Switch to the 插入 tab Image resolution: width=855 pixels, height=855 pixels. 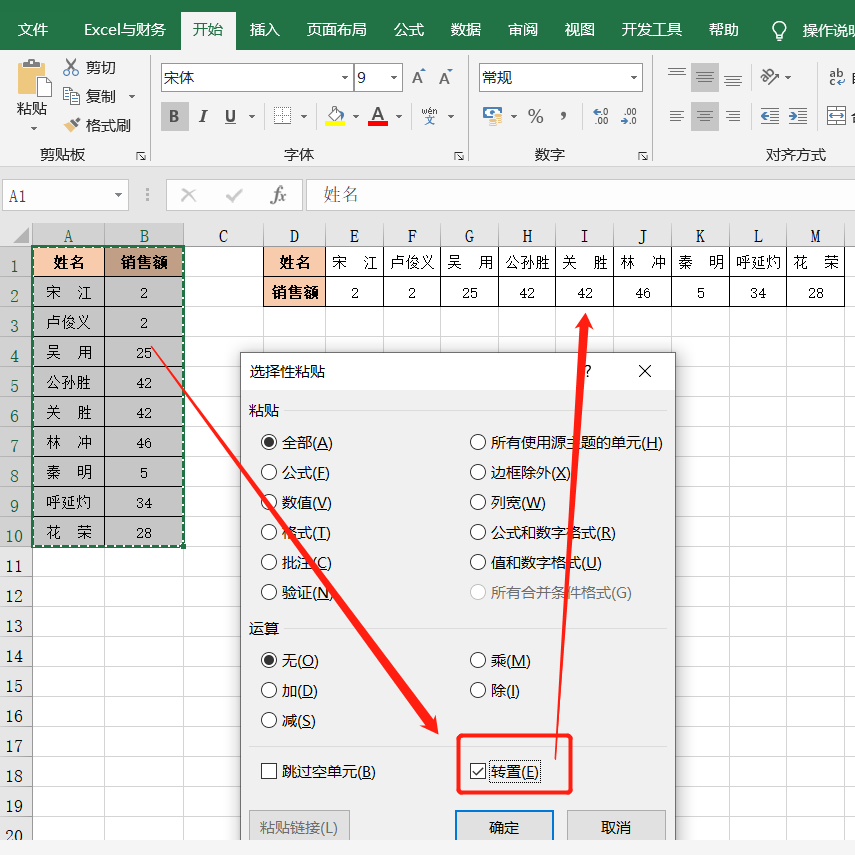pyautogui.click(x=264, y=29)
